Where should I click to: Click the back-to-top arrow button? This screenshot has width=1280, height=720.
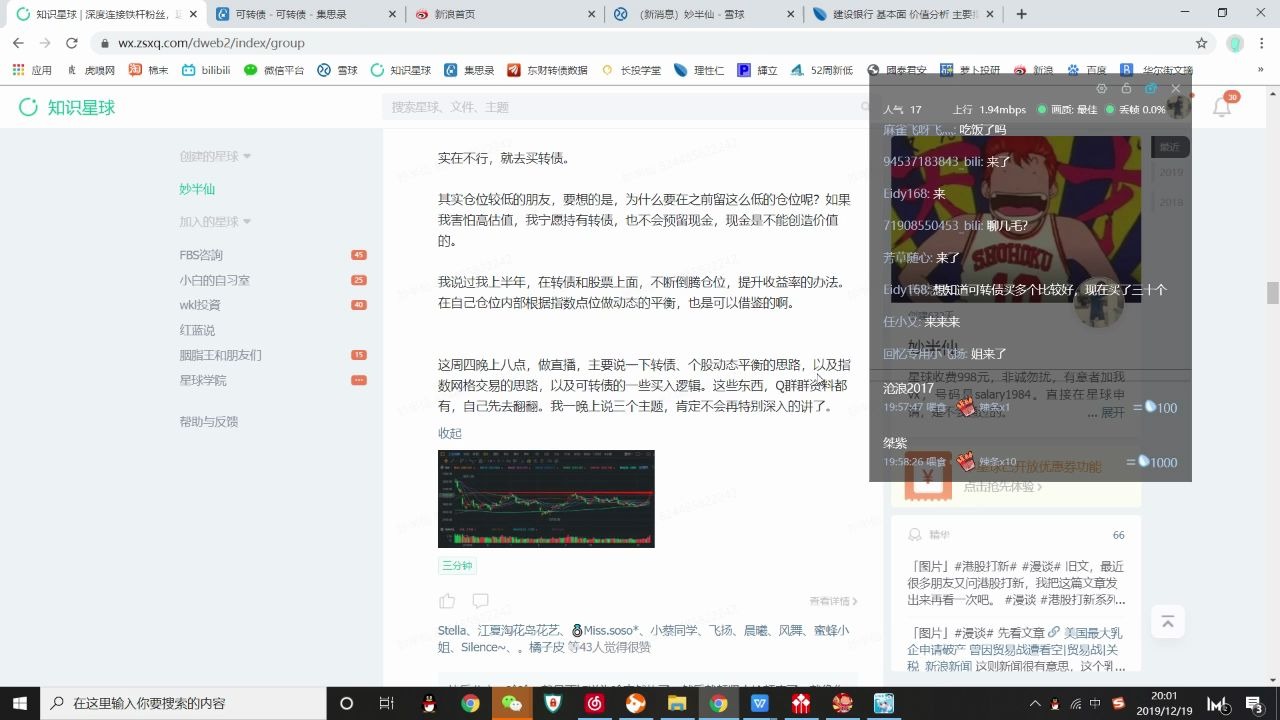pyautogui.click(x=1167, y=622)
